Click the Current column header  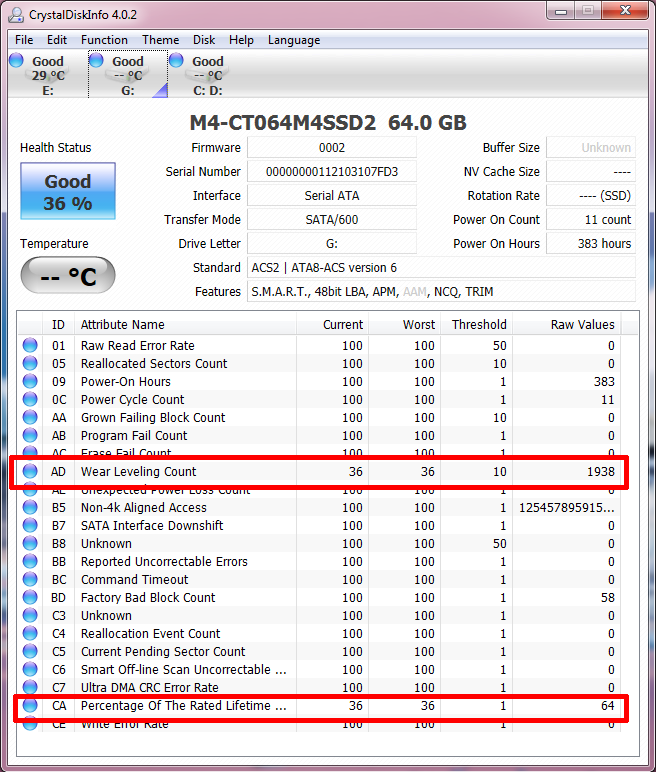point(332,324)
